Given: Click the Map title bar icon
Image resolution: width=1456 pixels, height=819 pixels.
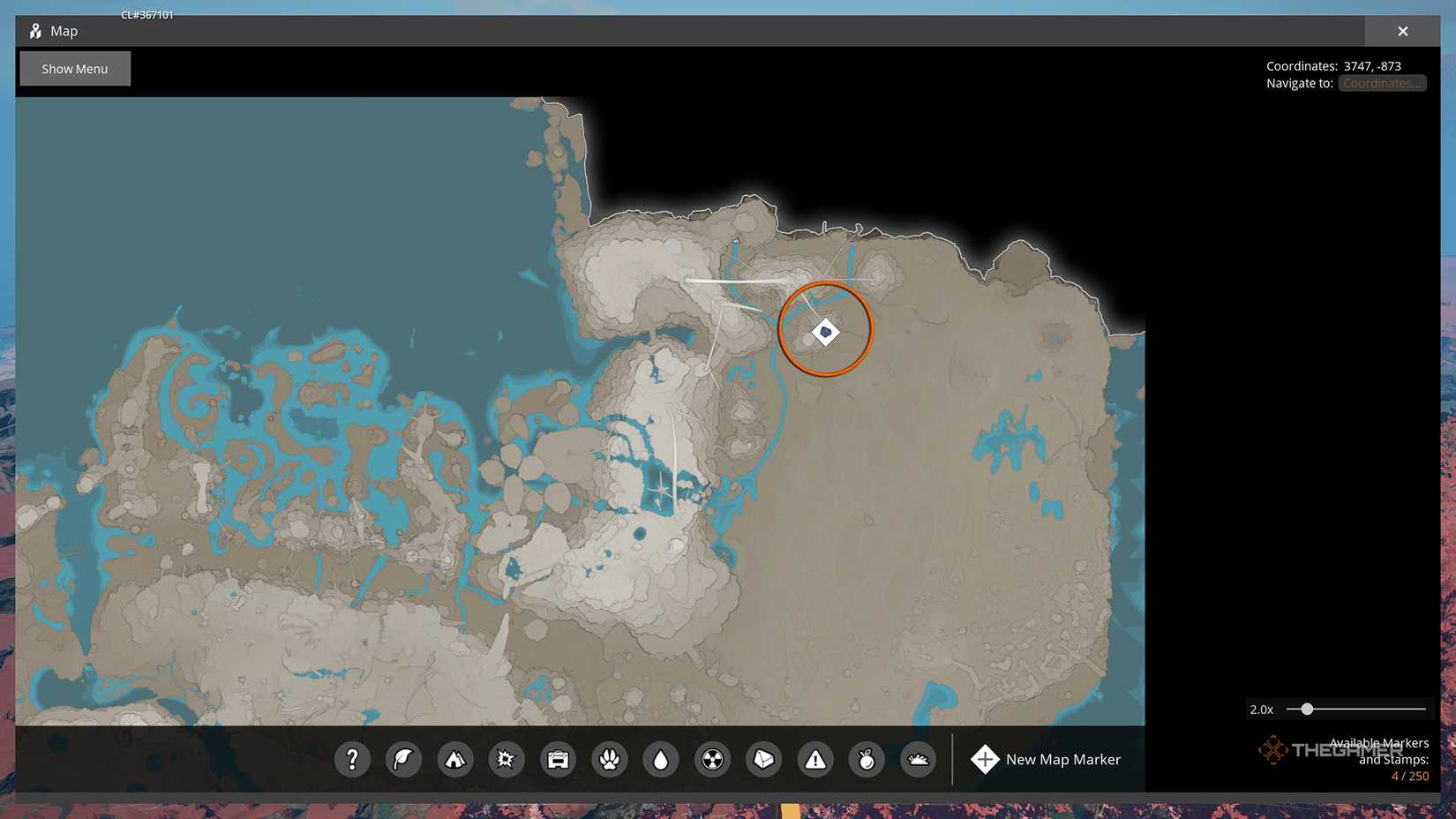Looking at the screenshot, I should click(x=35, y=31).
